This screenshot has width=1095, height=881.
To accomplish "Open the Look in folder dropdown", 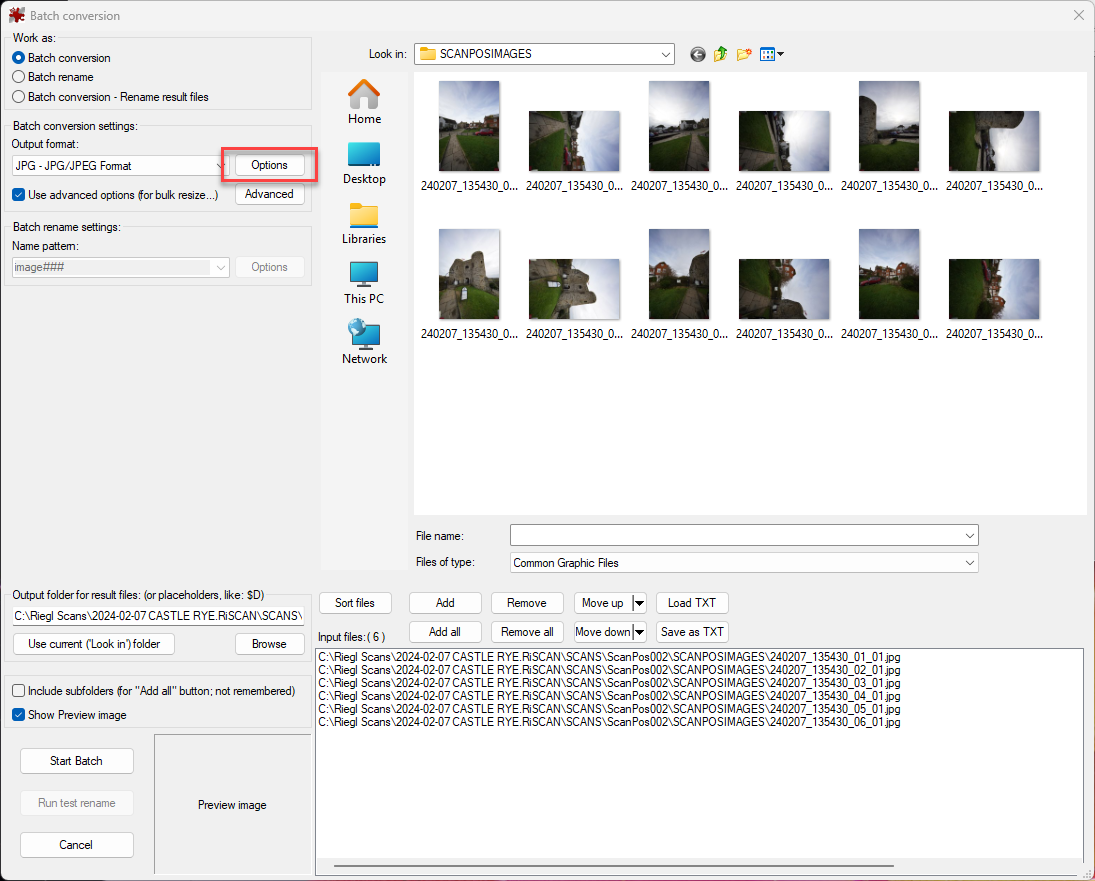I will coord(665,54).
